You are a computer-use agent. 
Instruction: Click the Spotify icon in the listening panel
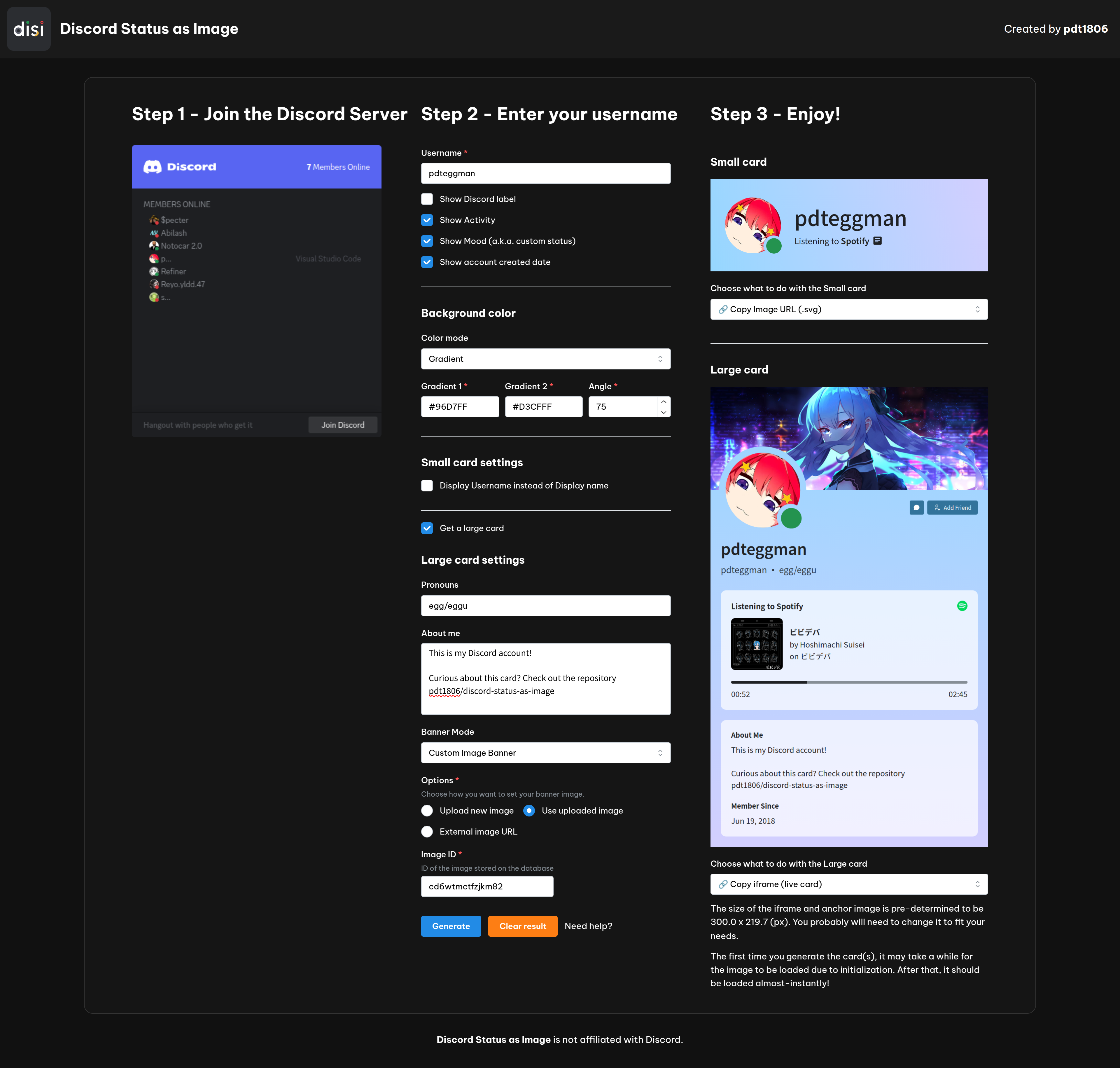coord(962,606)
